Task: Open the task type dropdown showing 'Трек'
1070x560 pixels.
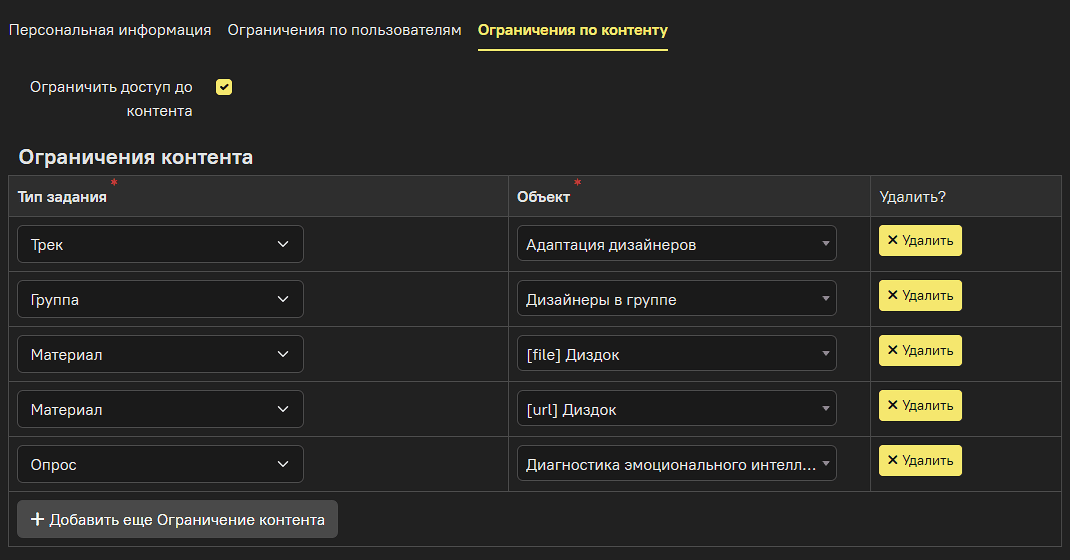Action: point(160,244)
